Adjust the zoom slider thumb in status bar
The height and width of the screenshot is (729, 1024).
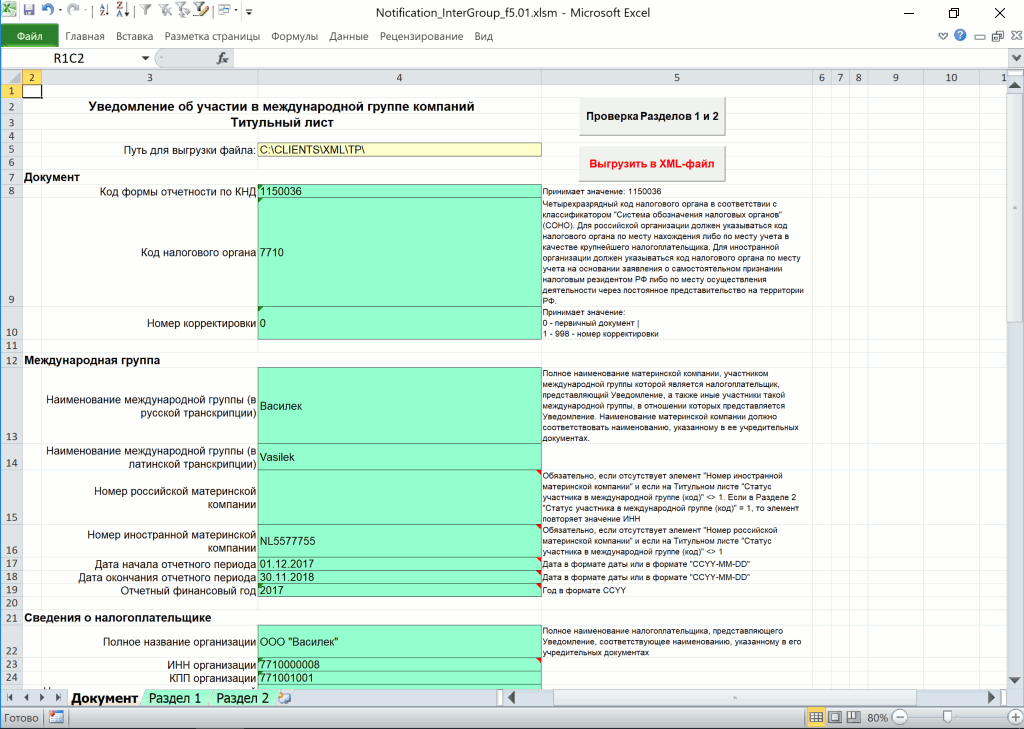(947, 717)
